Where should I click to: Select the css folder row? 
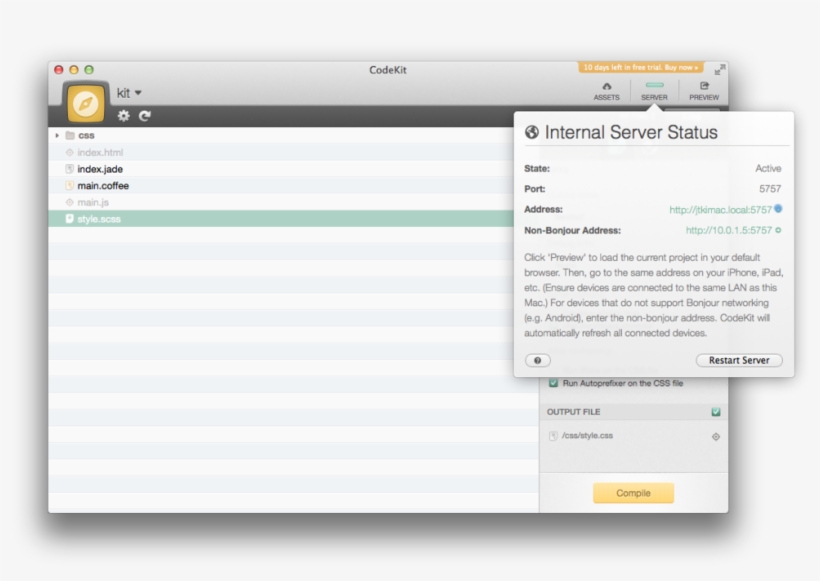tap(293, 135)
